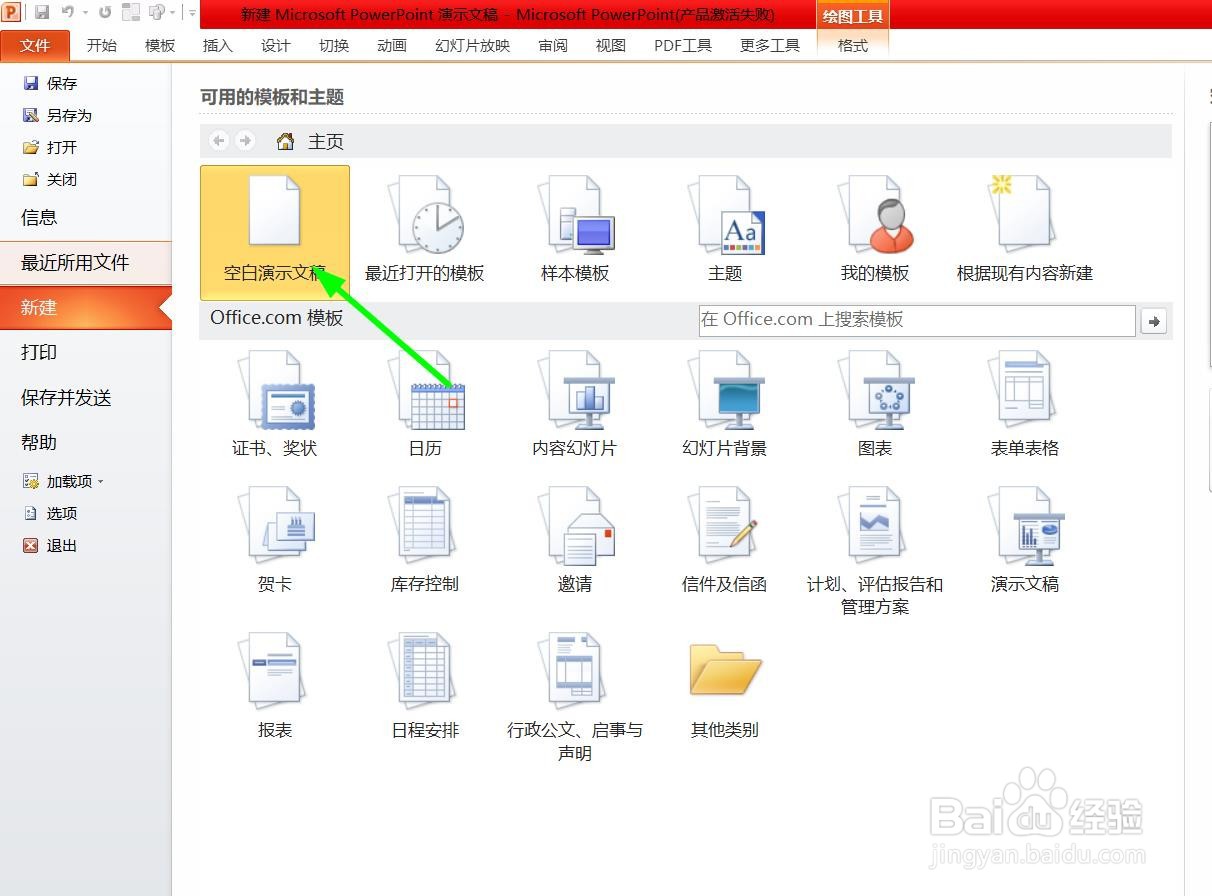Switch to the 视图 view tab

coord(611,45)
